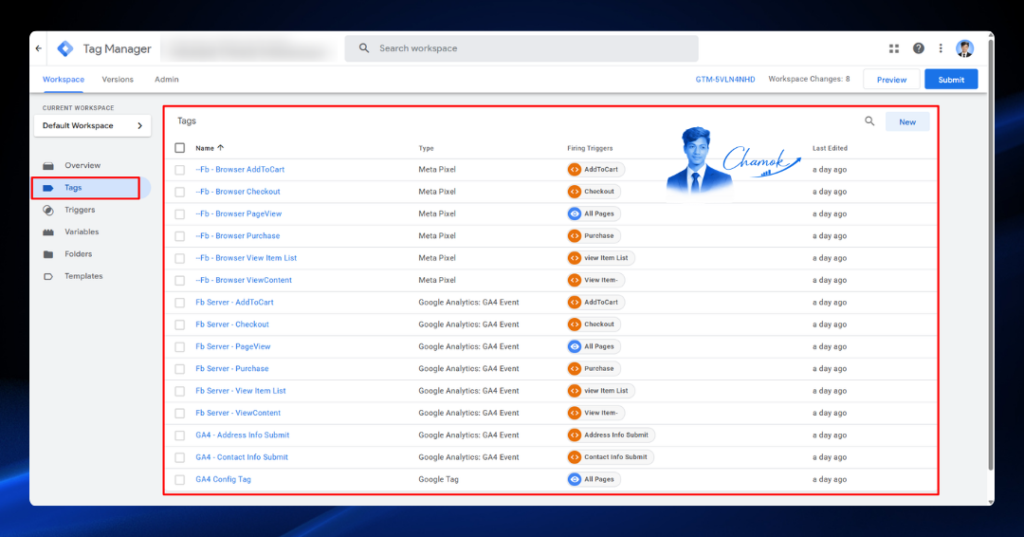Screen dimensions: 1024x537
Task: Click the Tag Manager diamond logo
Action: coord(65,48)
